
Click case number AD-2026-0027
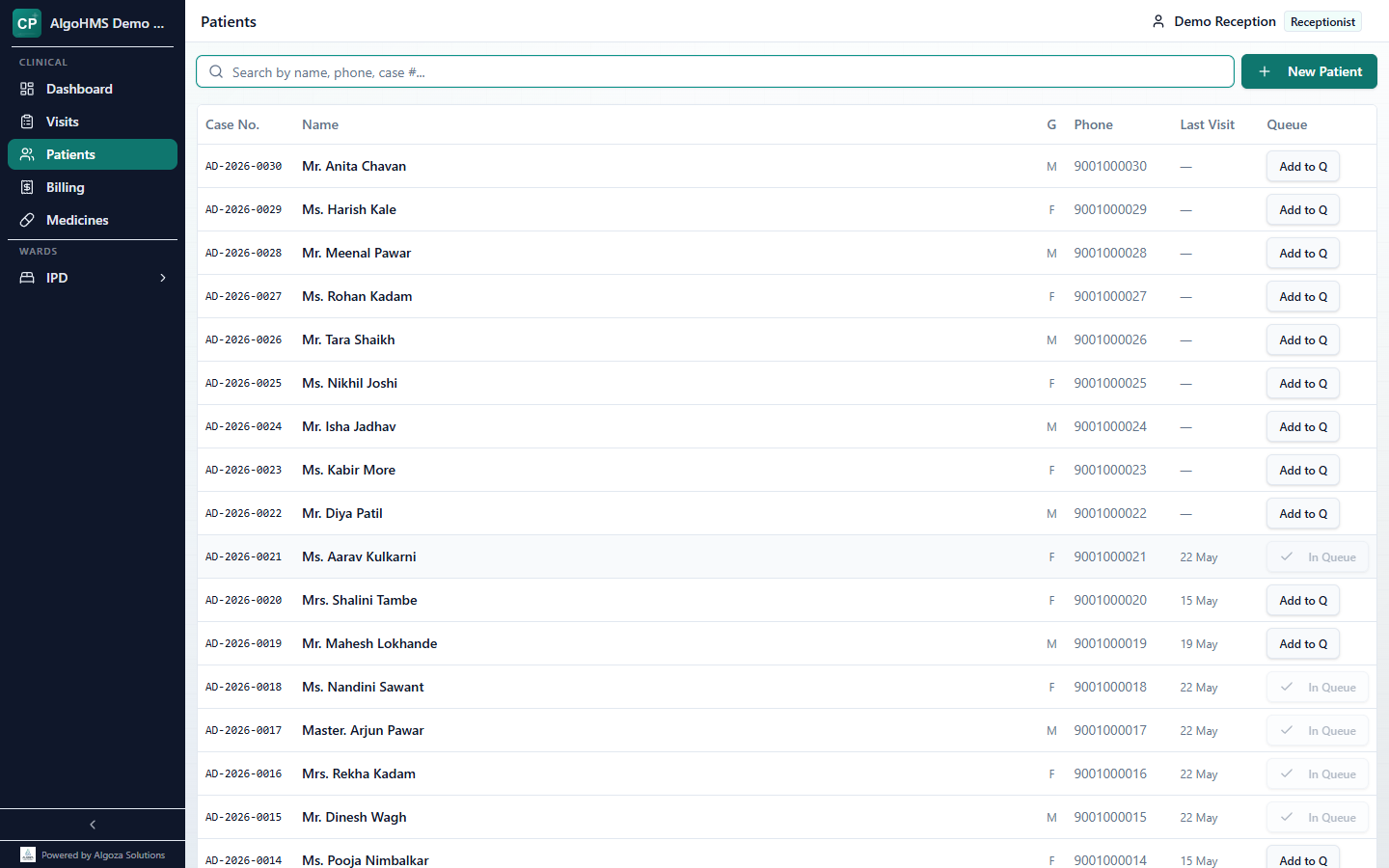click(x=244, y=296)
